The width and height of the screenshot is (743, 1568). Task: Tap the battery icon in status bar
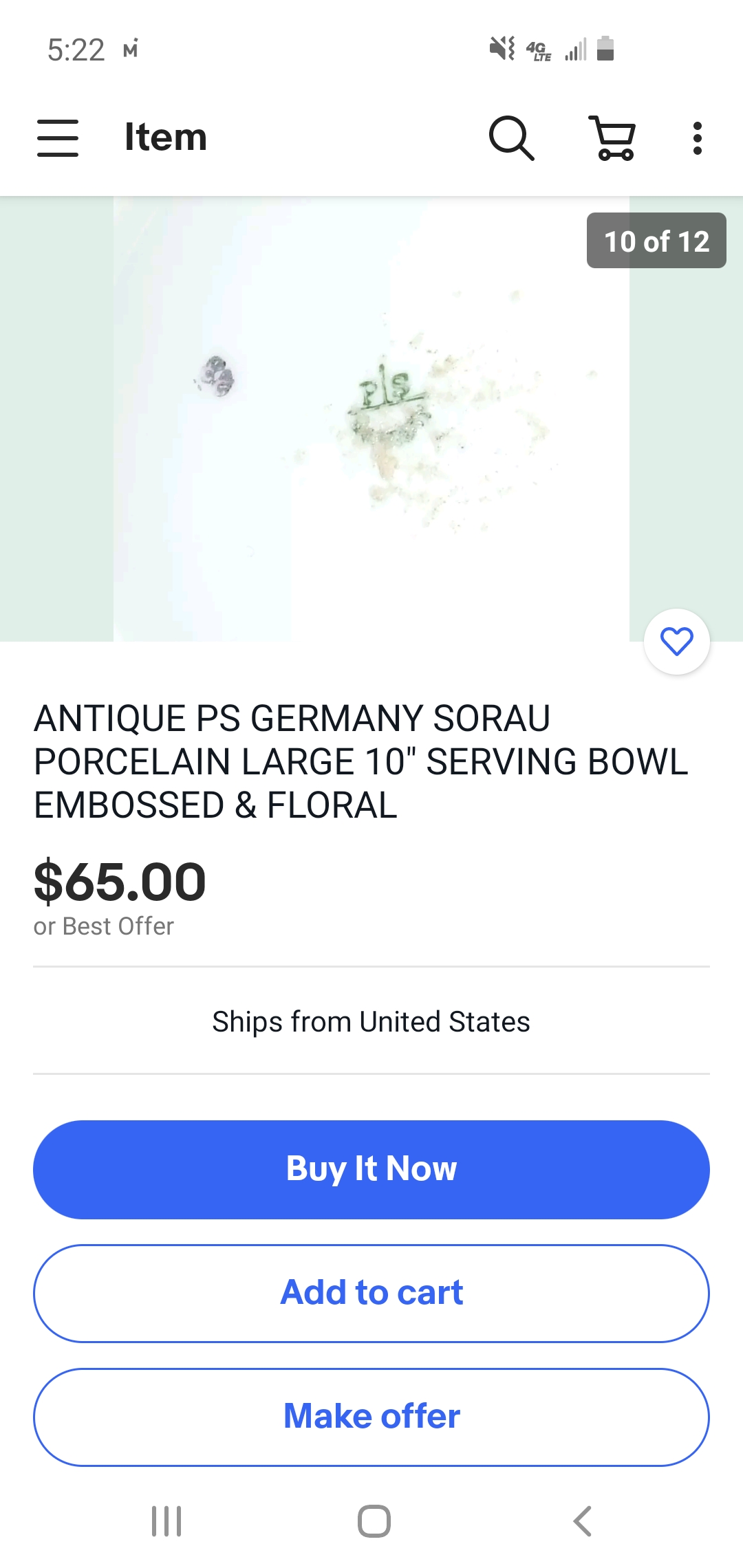605,49
